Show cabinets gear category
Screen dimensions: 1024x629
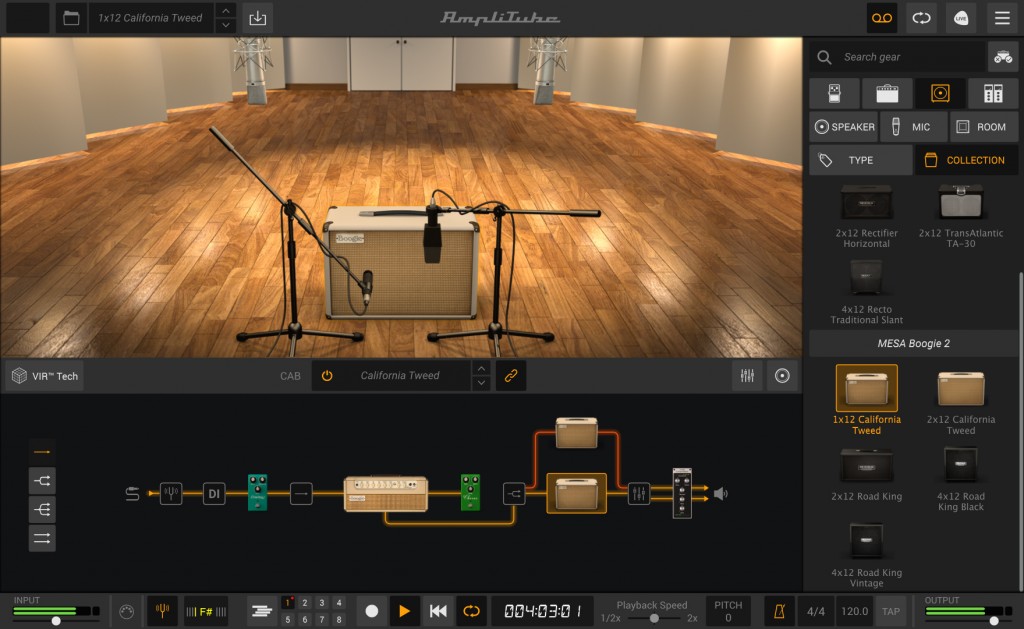(x=940, y=93)
